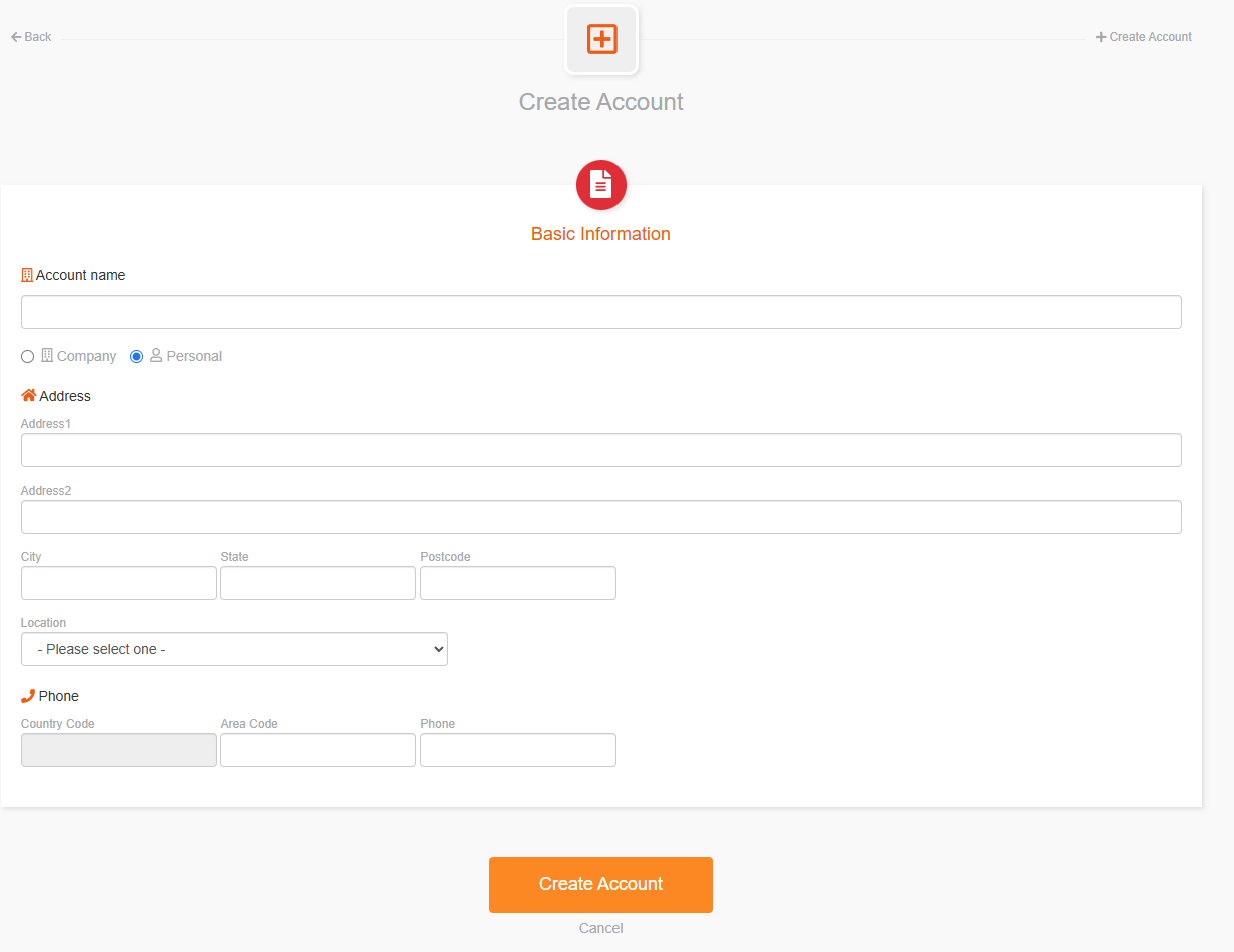Click the top-right Create Account link
Image resolution: width=1234 pixels, height=952 pixels.
(1144, 37)
